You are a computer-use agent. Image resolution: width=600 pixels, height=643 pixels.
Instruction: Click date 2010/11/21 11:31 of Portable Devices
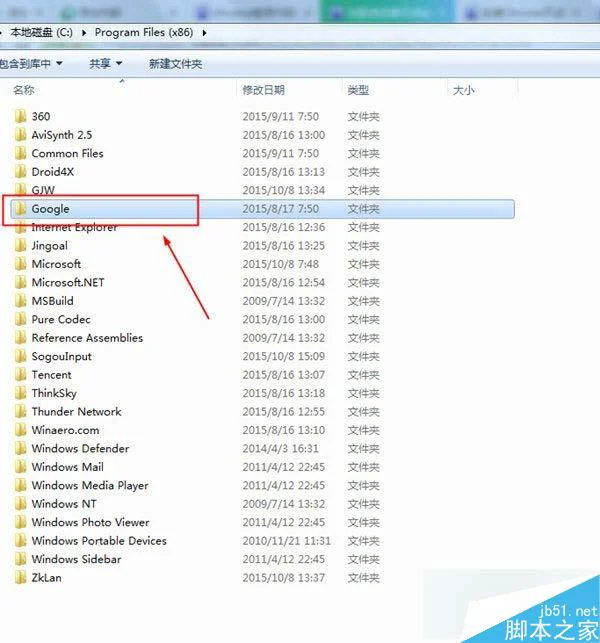pyautogui.click(x=286, y=541)
